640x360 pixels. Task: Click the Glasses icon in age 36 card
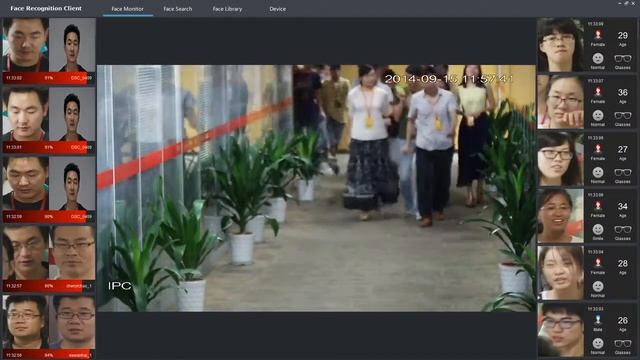[x=622, y=116]
